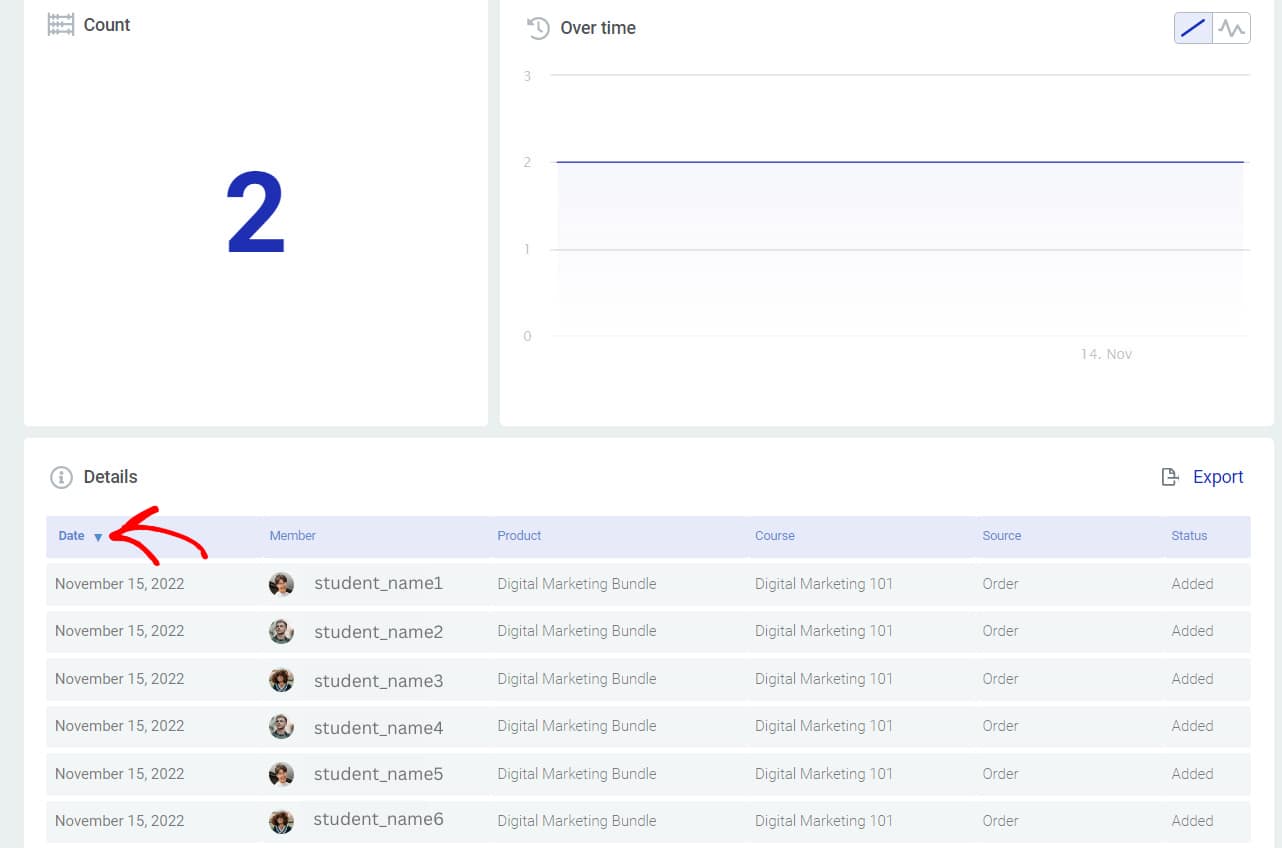Click the Details section title
Screen dimensions: 1282x848
(x=110, y=477)
